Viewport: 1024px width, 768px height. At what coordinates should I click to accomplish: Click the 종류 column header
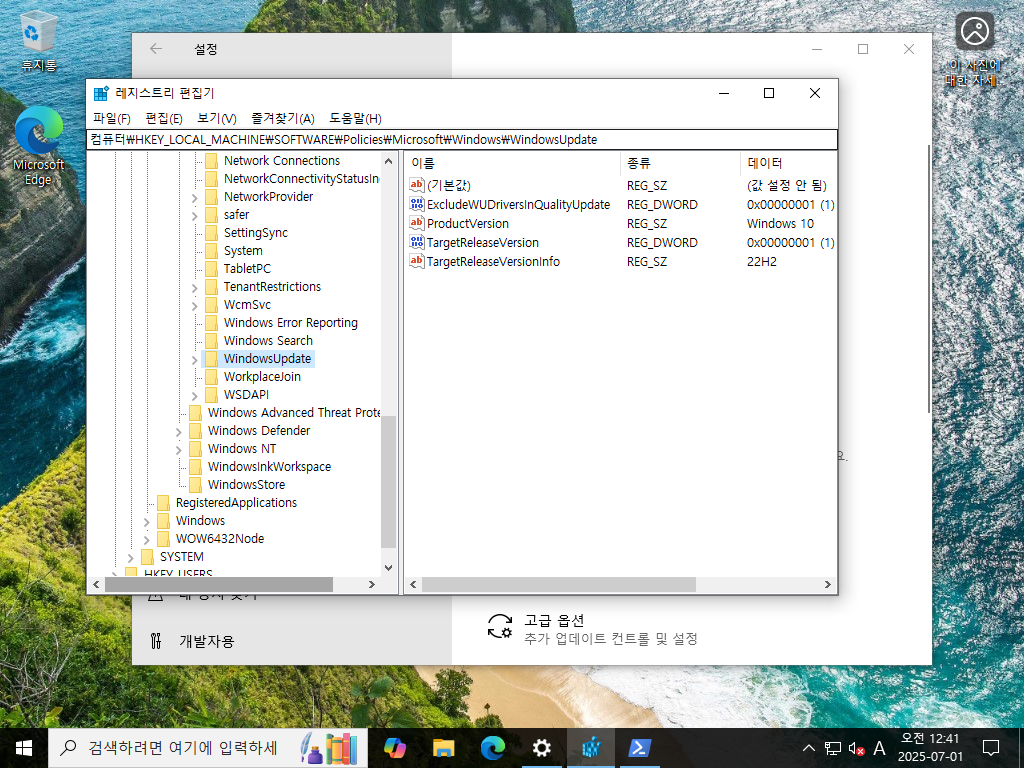point(680,163)
